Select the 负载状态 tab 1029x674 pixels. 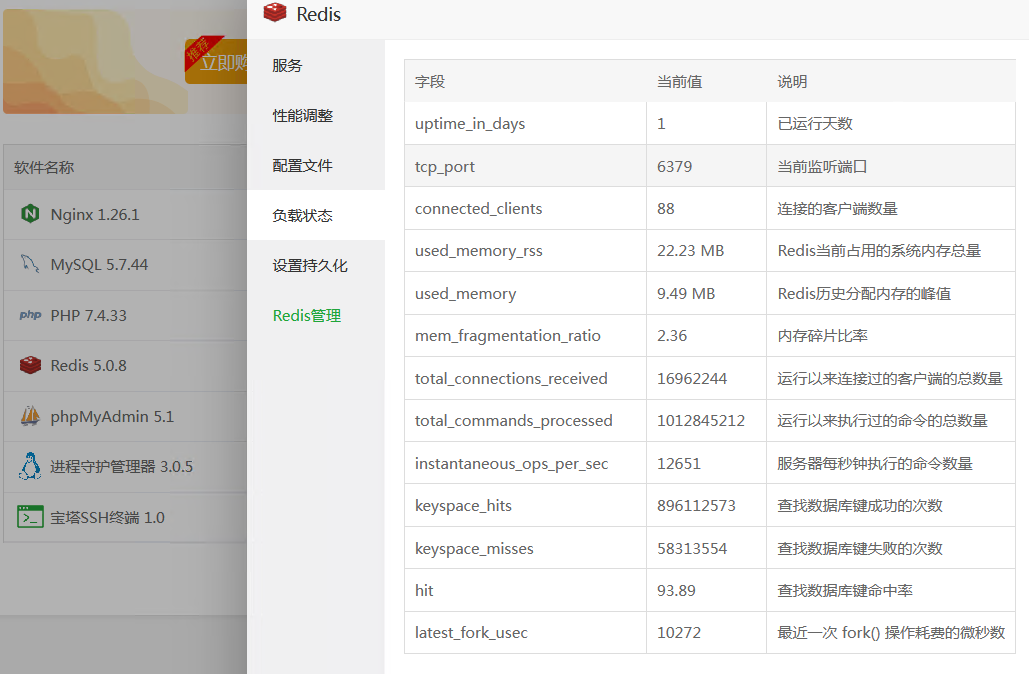pyautogui.click(x=316, y=215)
